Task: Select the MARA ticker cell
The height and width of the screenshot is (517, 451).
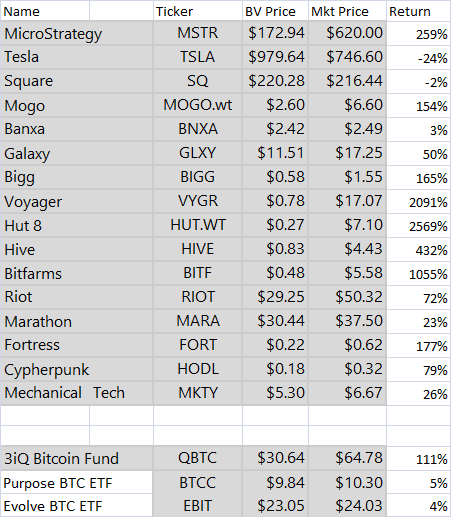Action: 198,321
